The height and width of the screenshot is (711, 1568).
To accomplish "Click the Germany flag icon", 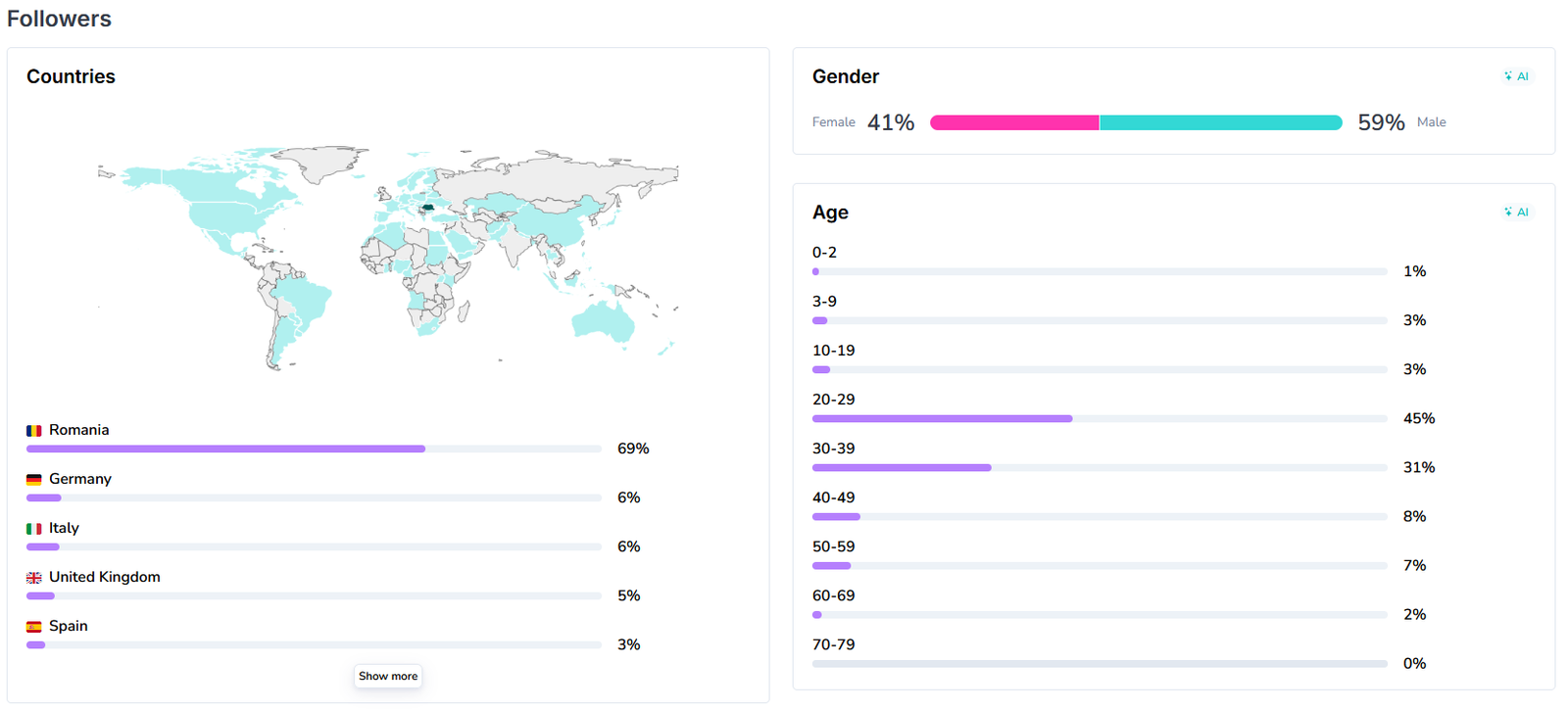I will 34,480.
